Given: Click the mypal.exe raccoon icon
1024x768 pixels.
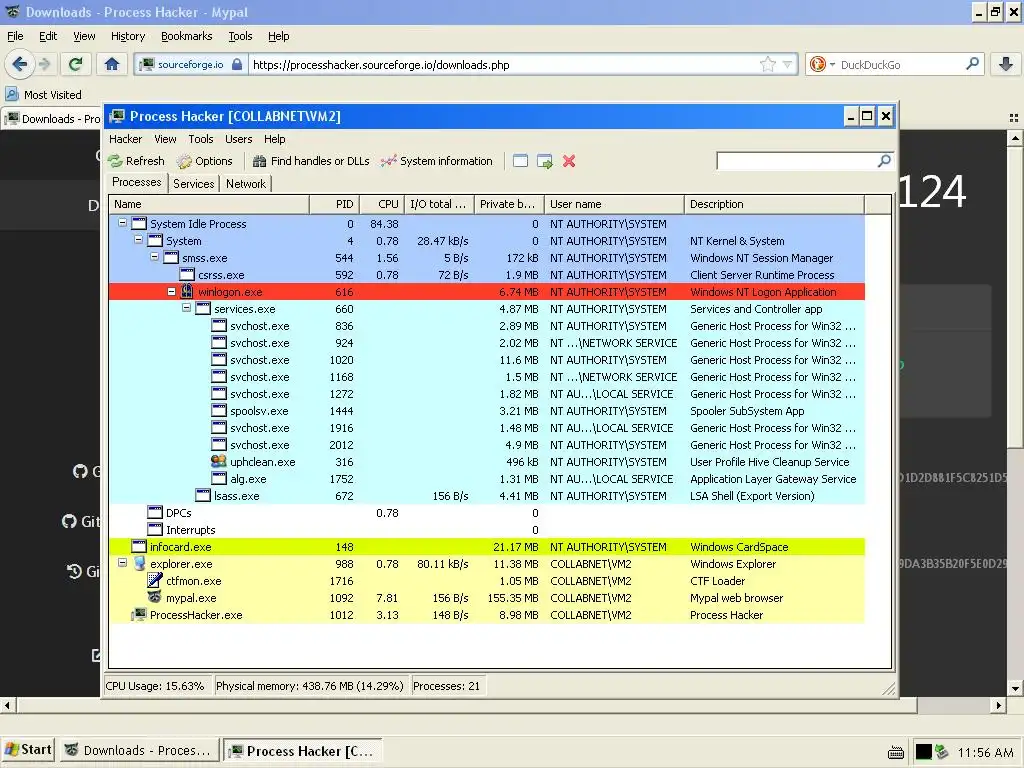Looking at the screenshot, I should tap(155, 597).
